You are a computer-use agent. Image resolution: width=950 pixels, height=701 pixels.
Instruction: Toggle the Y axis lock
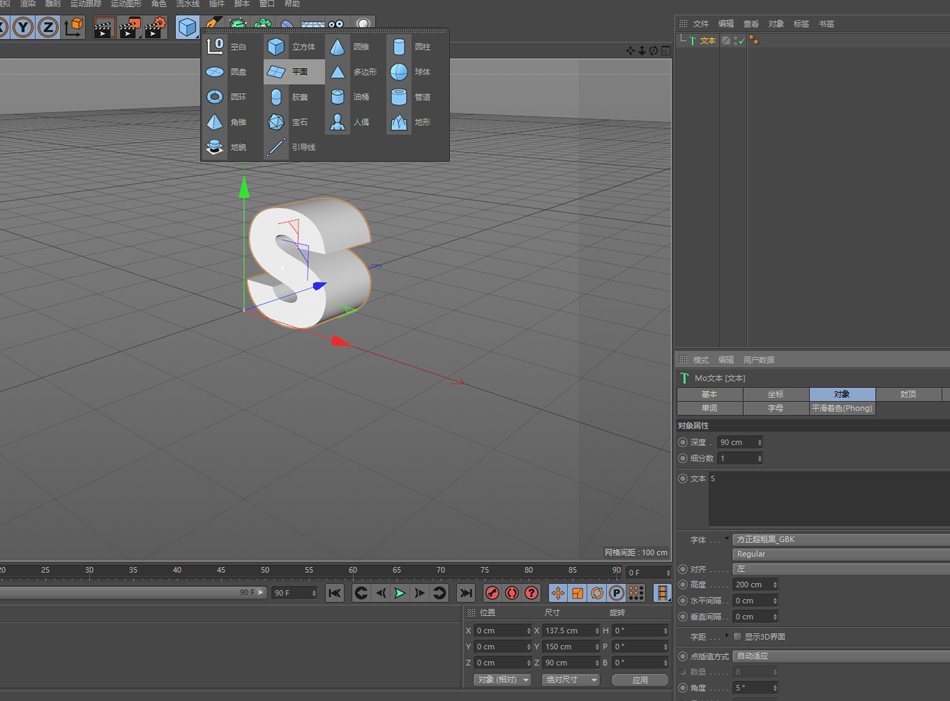click(x=23, y=27)
